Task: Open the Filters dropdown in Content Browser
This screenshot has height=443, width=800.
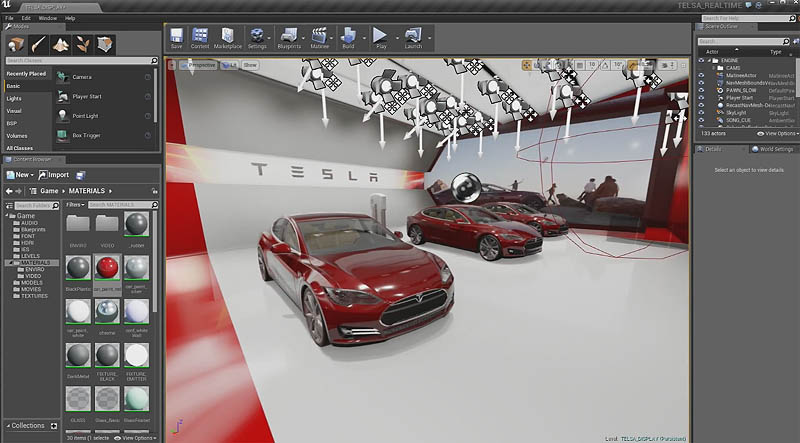Action: tap(75, 205)
